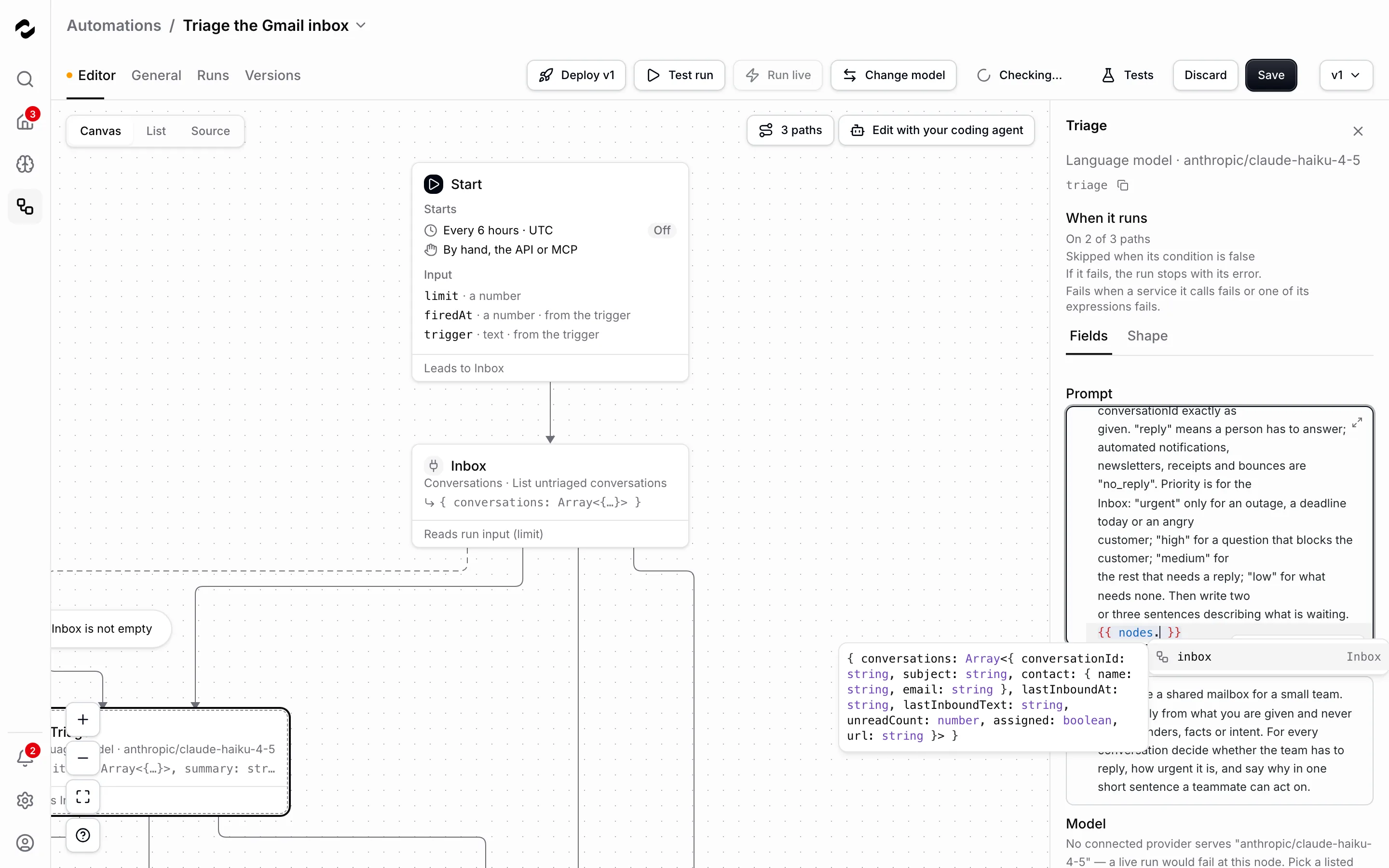
Task: Select the Start node on canvas
Action: point(550,272)
